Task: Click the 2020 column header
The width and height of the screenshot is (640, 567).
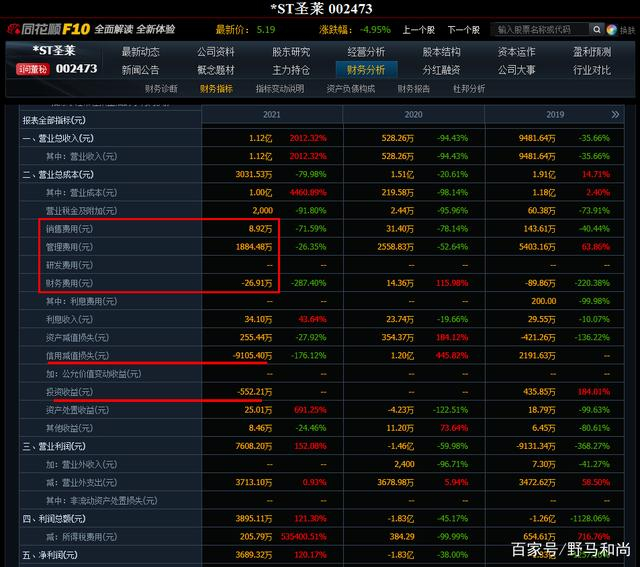Action: 413,115
